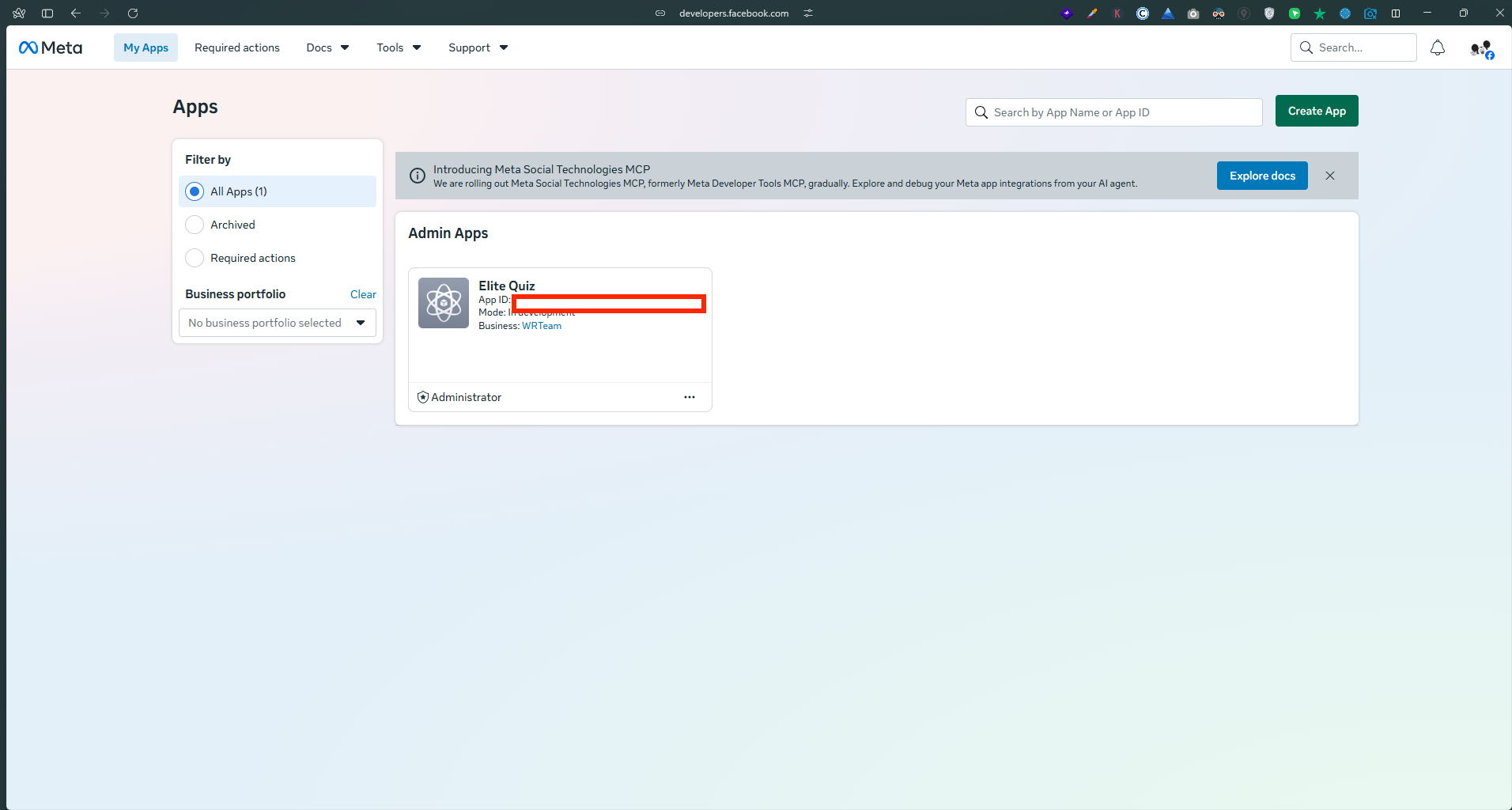This screenshot has height=810, width=1512.
Task: Open the WRTeam business link
Action: pos(542,326)
